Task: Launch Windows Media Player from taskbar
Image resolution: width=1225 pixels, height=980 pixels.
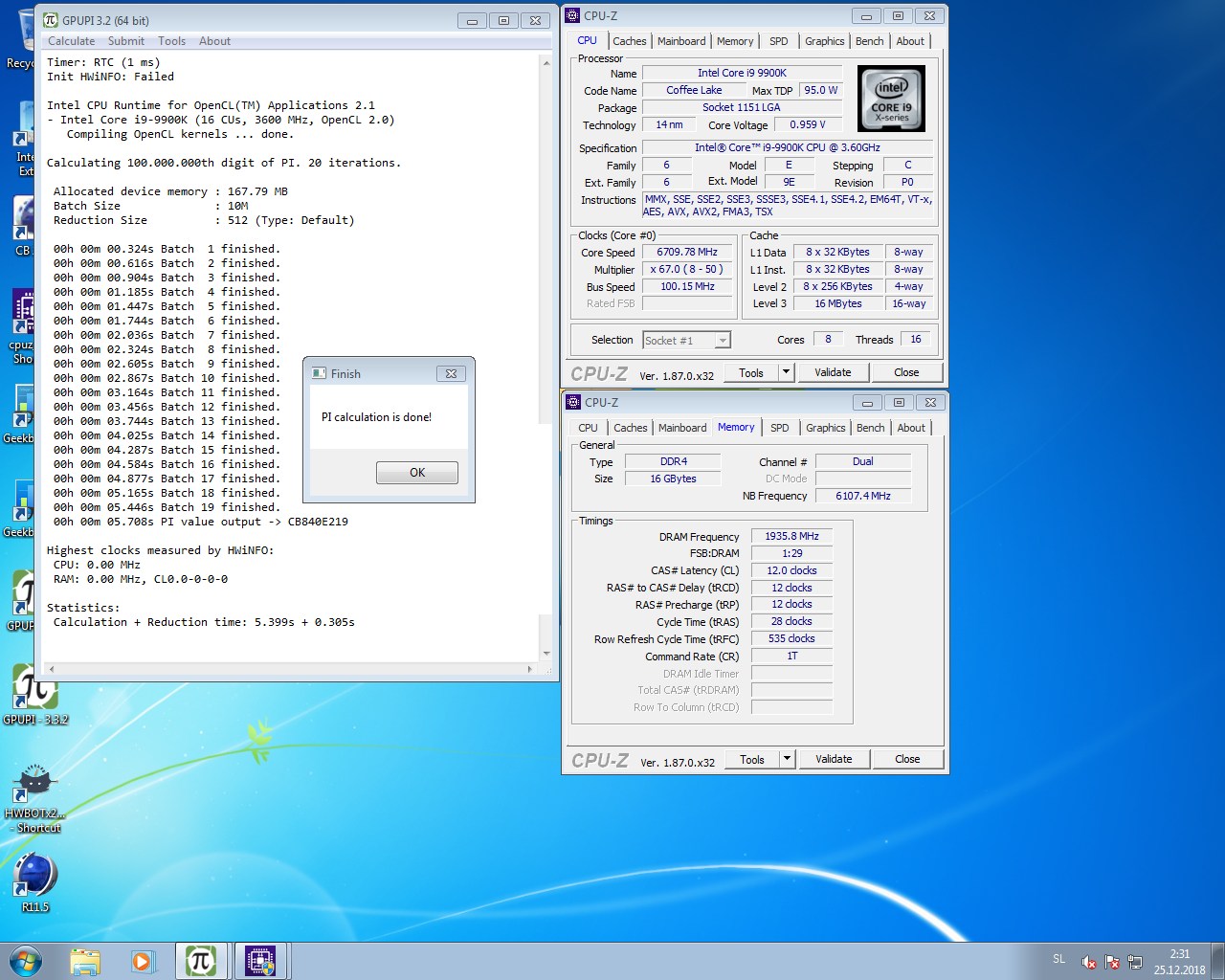Action: coord(143,961)
